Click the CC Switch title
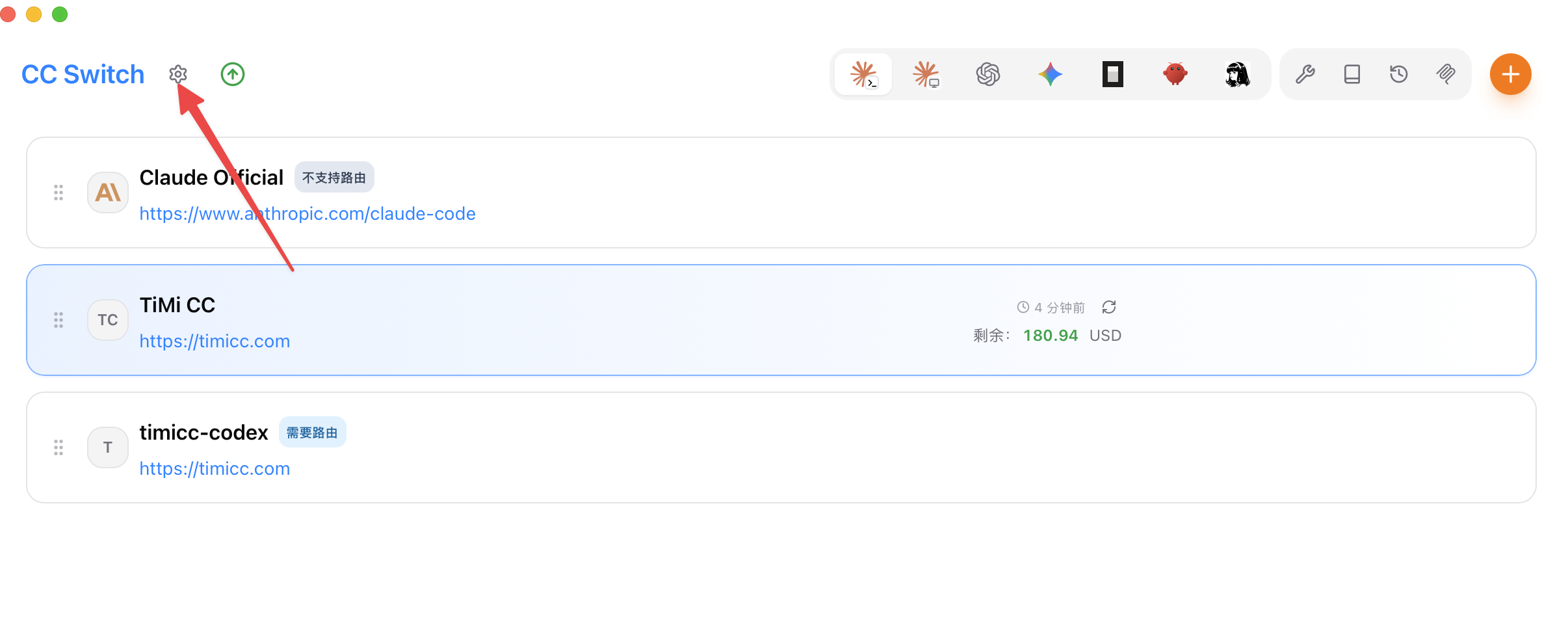The image size is (1568, 640). (x=83, y=74)
